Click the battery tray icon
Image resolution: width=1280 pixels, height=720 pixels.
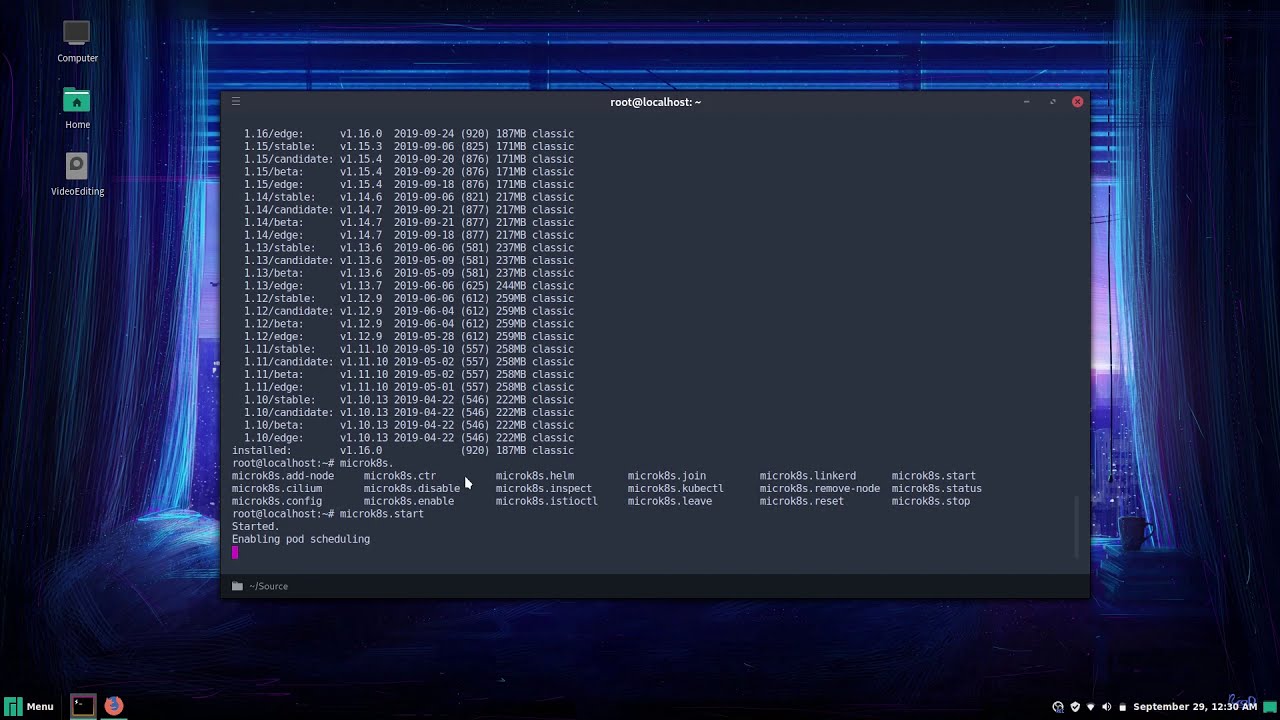1123,707
